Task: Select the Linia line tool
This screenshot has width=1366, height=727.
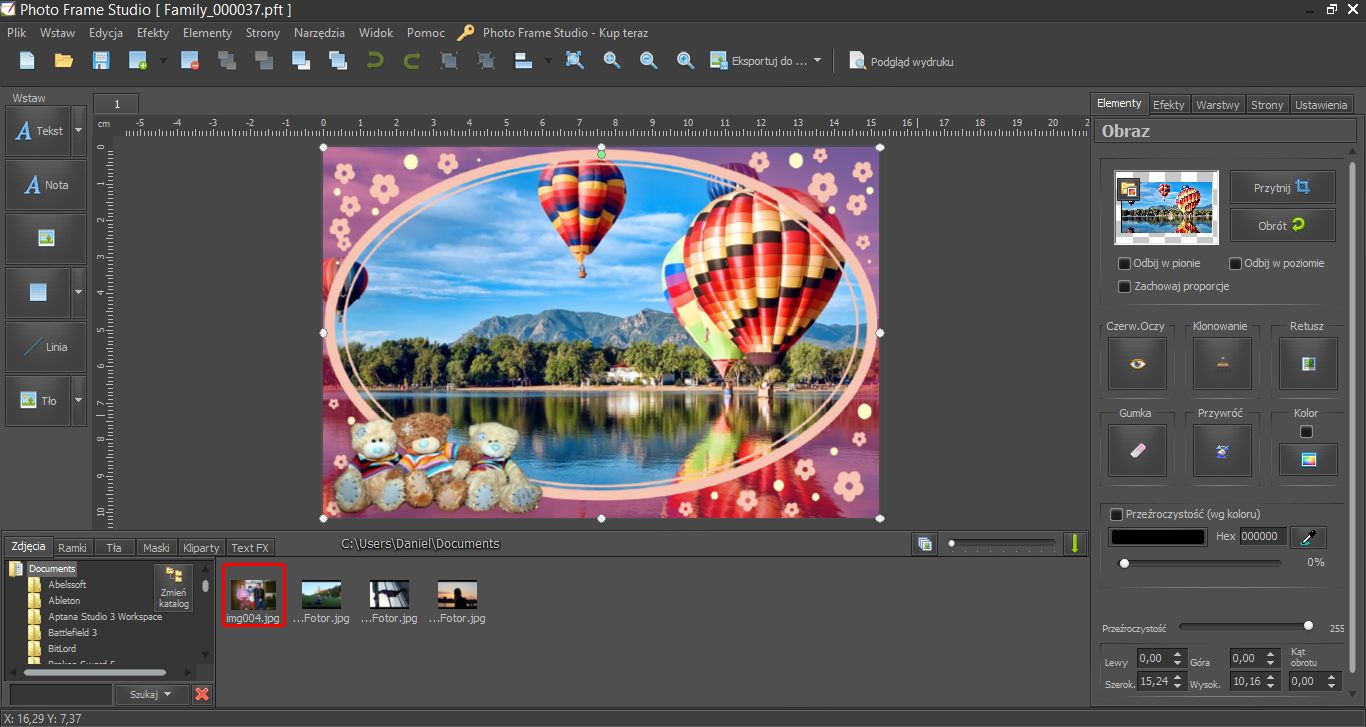Action: [46, 347]
